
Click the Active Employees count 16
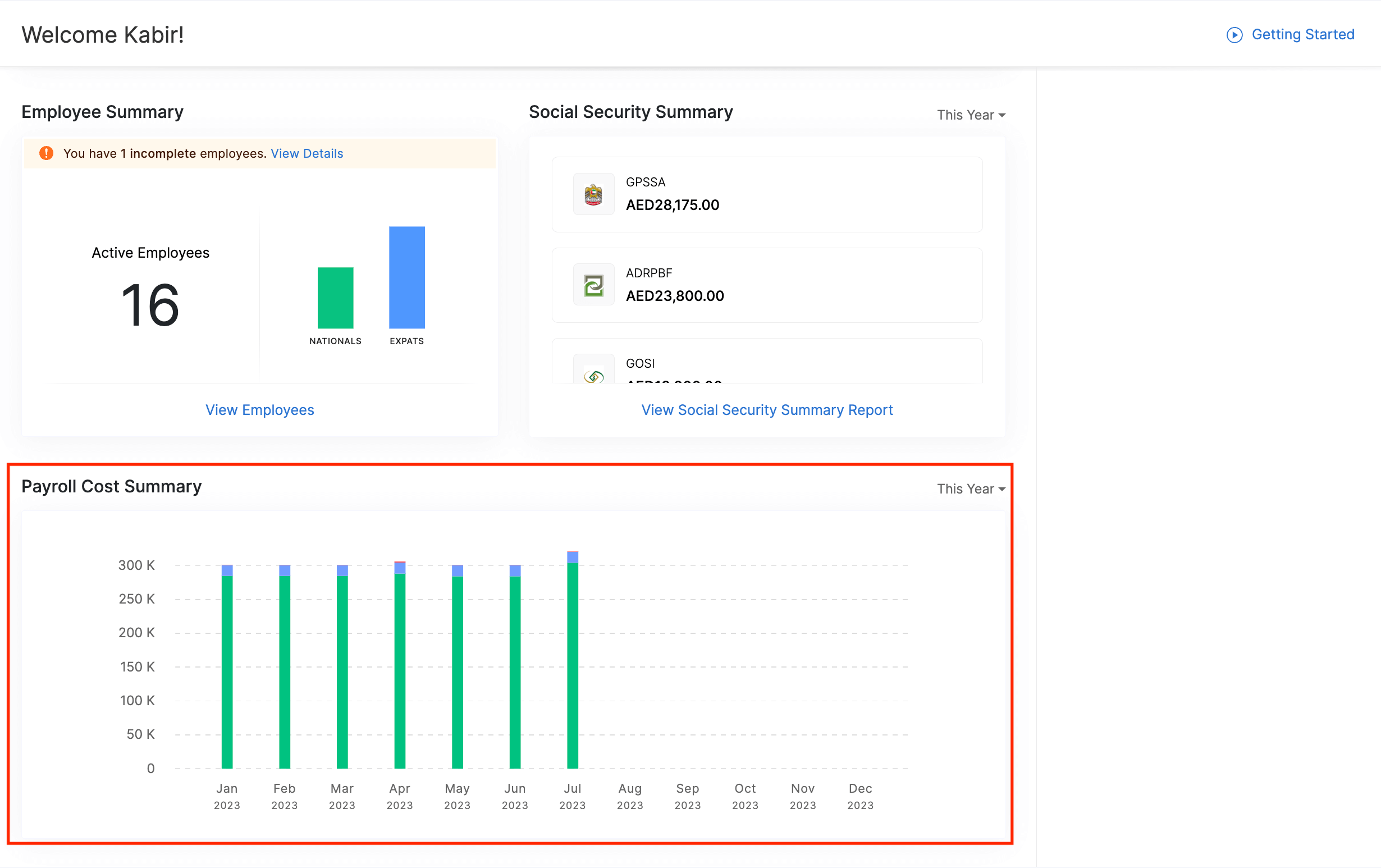150,305
